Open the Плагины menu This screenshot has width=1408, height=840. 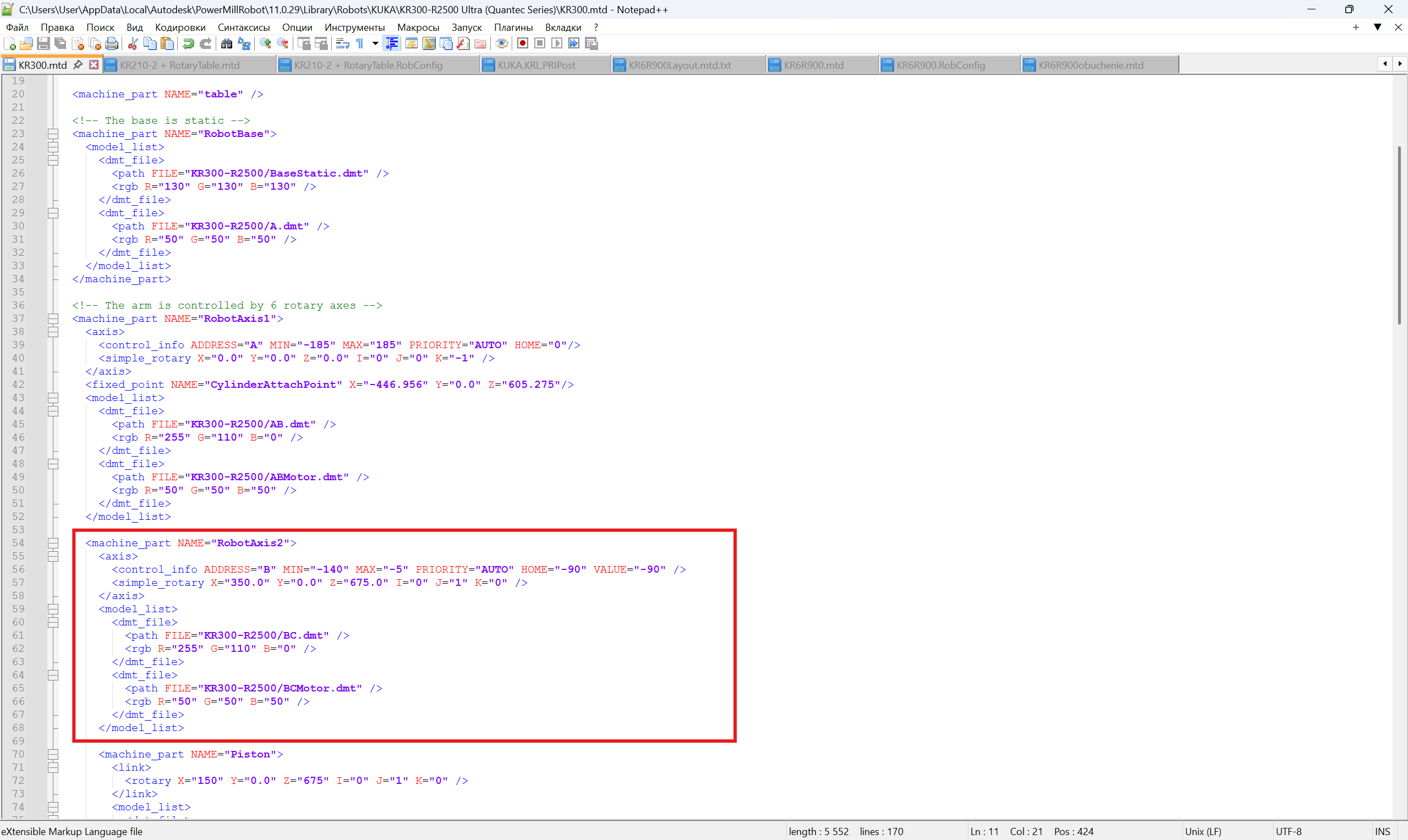[513, 27]
